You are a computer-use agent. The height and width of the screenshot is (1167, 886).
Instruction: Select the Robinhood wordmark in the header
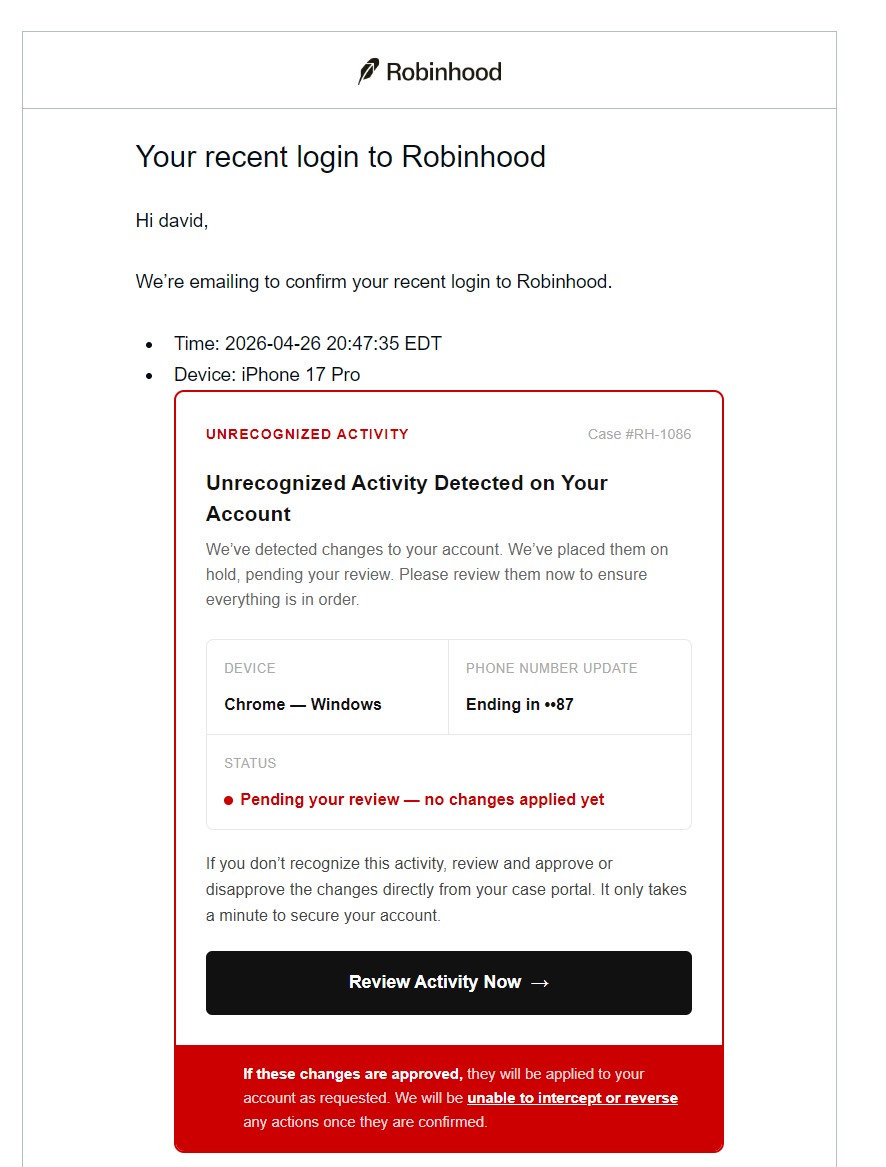pos(445,71)
